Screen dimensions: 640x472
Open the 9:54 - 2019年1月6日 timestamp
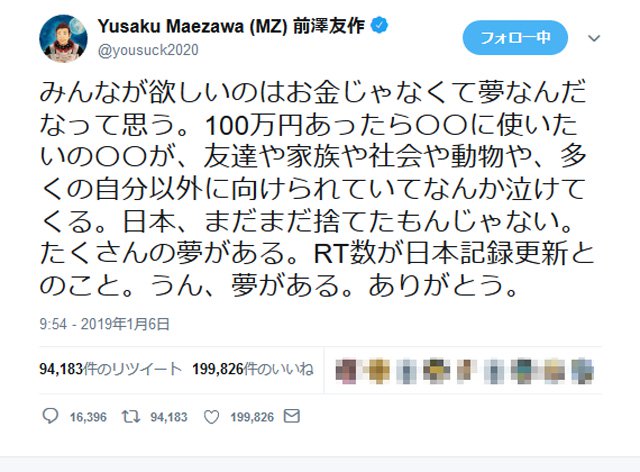coord(104,324)
